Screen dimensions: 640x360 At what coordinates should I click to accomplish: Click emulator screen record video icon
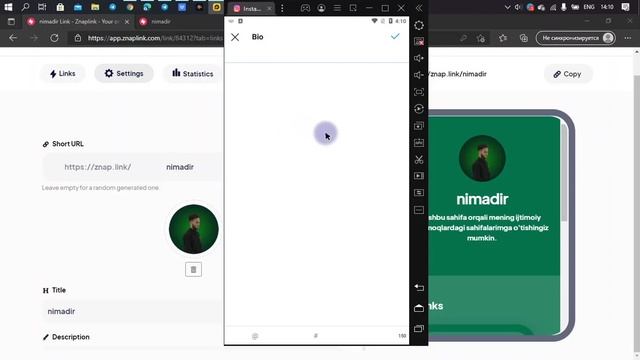pos(419,176)
